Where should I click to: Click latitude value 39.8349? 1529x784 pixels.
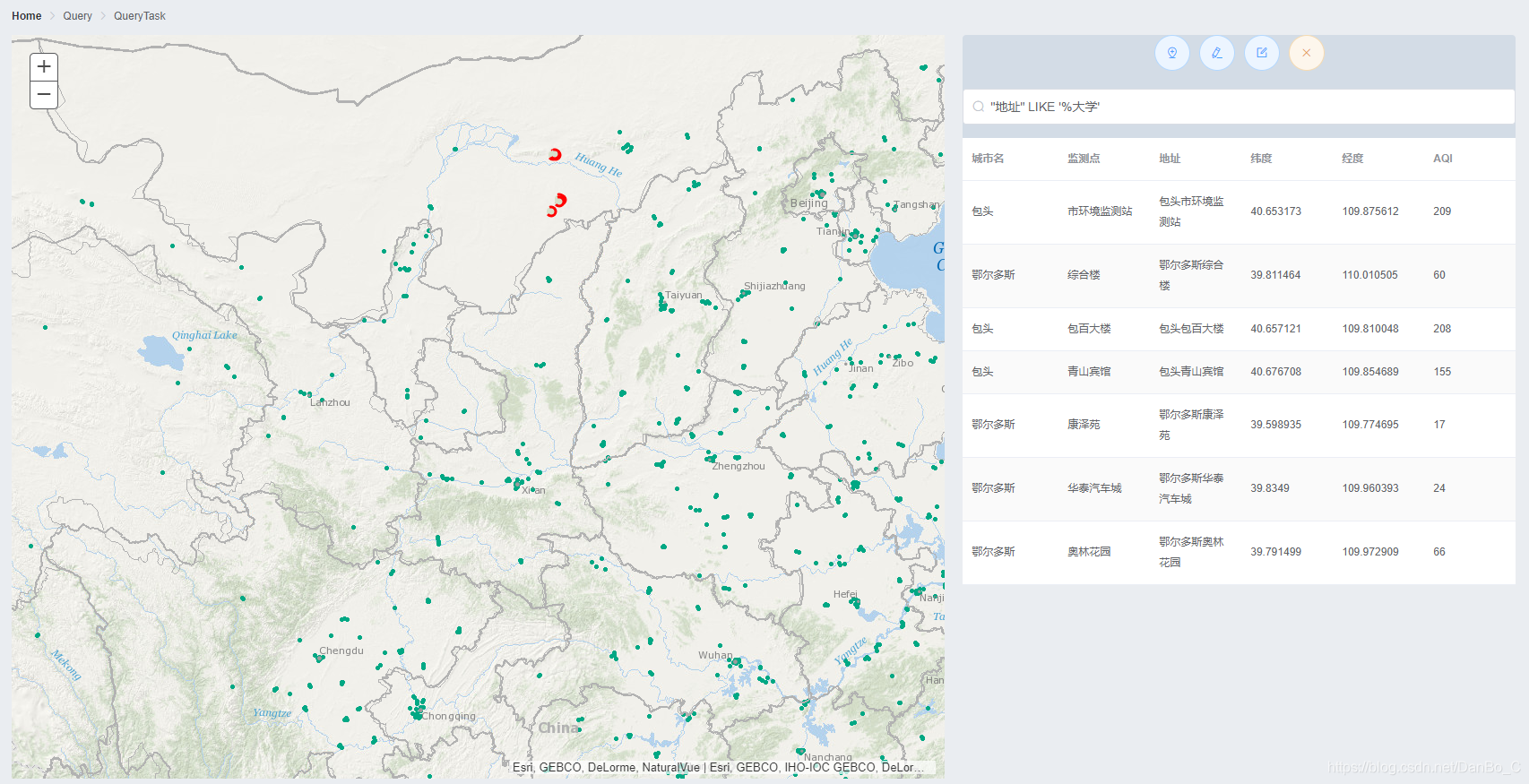pos(1270,488)
